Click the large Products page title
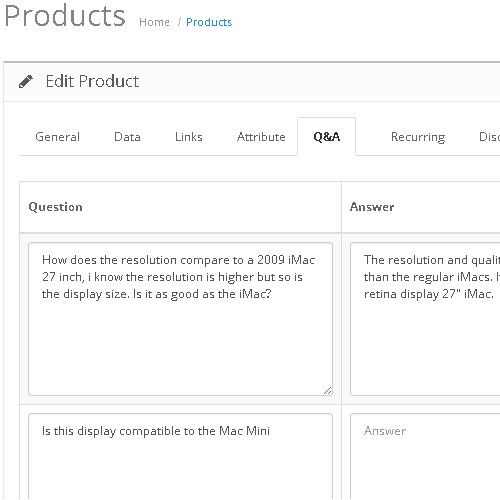The image size is (500, 500). coord(65,16)
